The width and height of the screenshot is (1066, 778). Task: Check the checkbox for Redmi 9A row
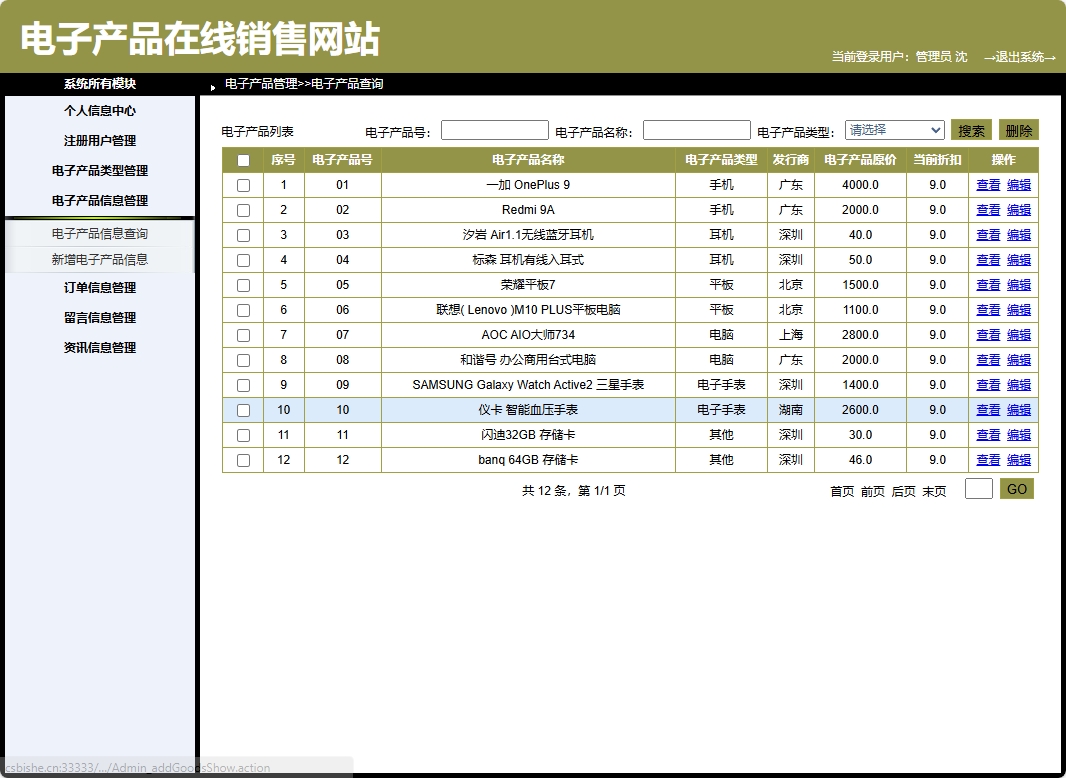click(242, 209)
